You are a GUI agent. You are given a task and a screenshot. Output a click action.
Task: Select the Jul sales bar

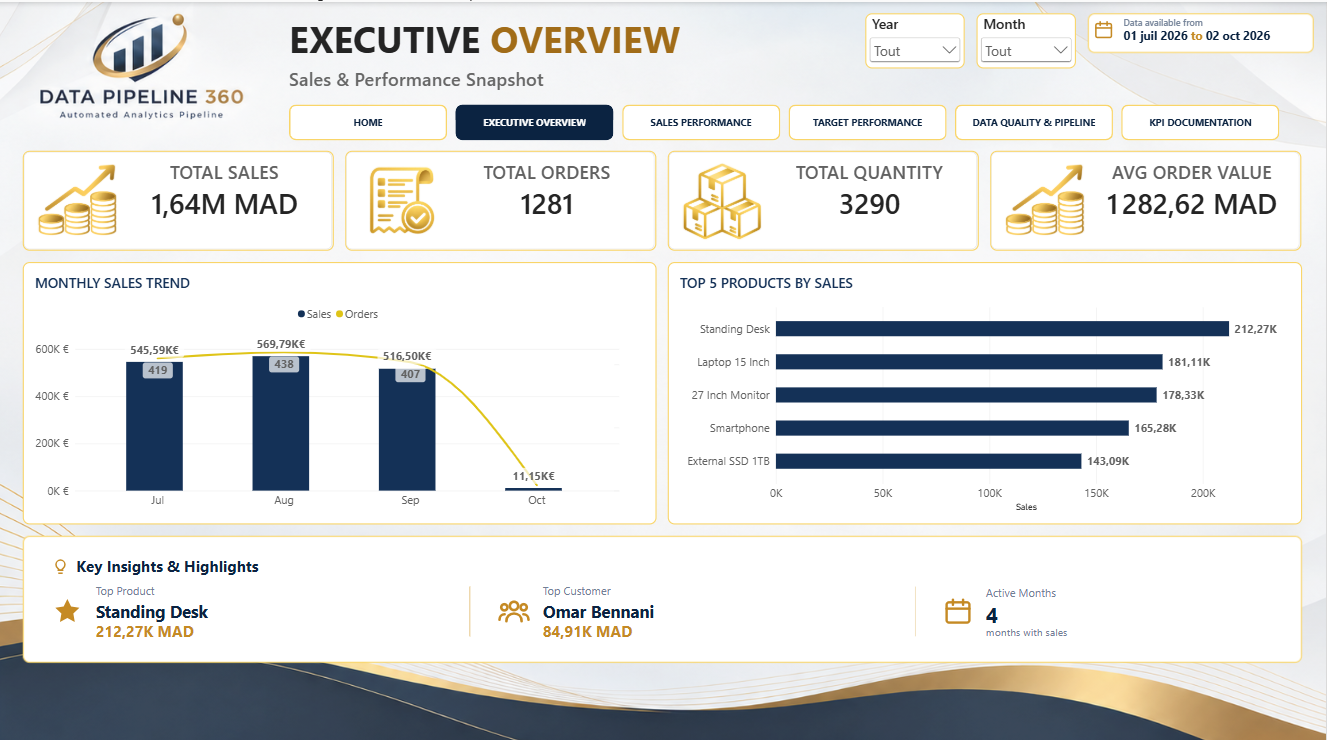point(155,426)
